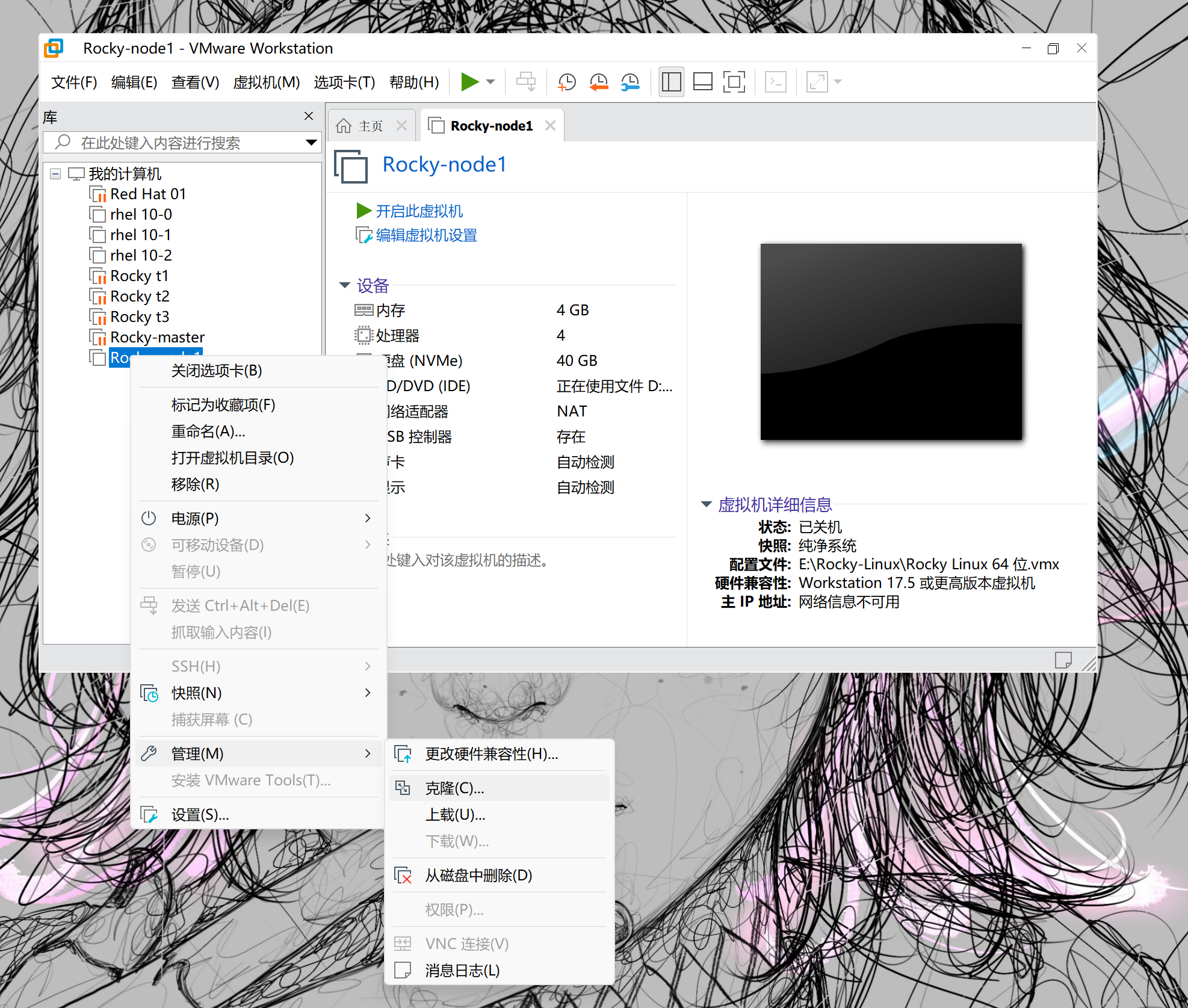The image size is (1188, 1008).
Task: Choose 更改硬件兼容性(H)... in submenu
Action: pos(500,755)
